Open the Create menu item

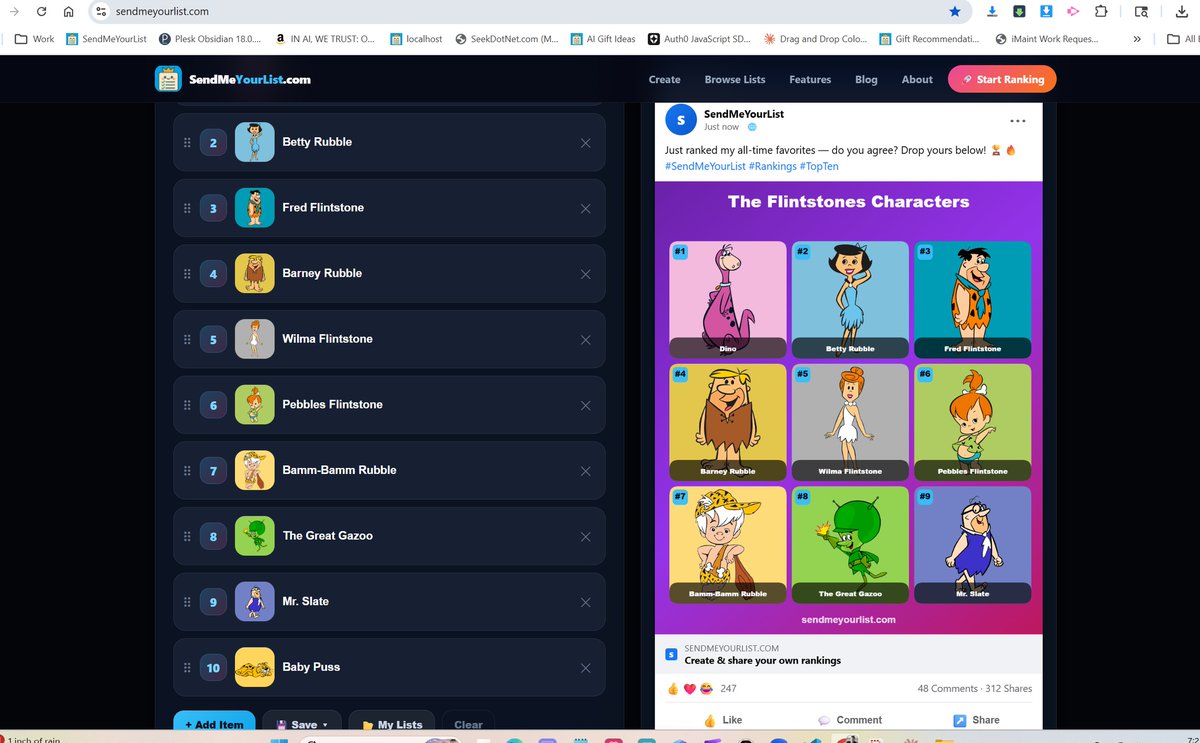coord(664,80)
